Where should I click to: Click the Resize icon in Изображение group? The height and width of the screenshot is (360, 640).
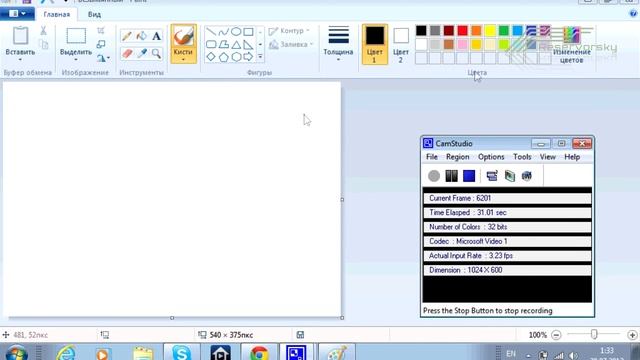tap(101, 44)
